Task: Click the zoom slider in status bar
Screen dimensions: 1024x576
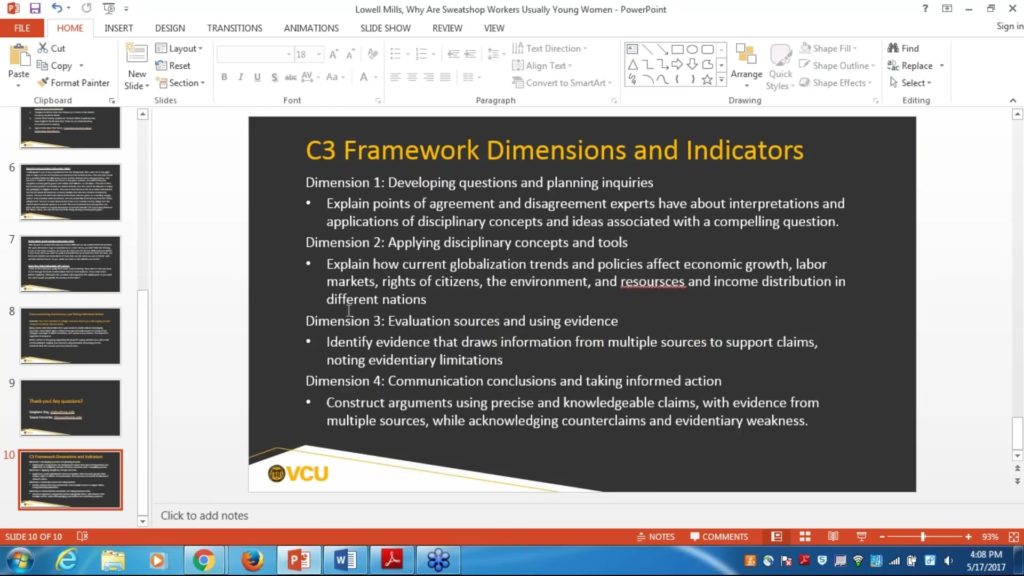Action: pyautogui.click(x=922, y=537)
